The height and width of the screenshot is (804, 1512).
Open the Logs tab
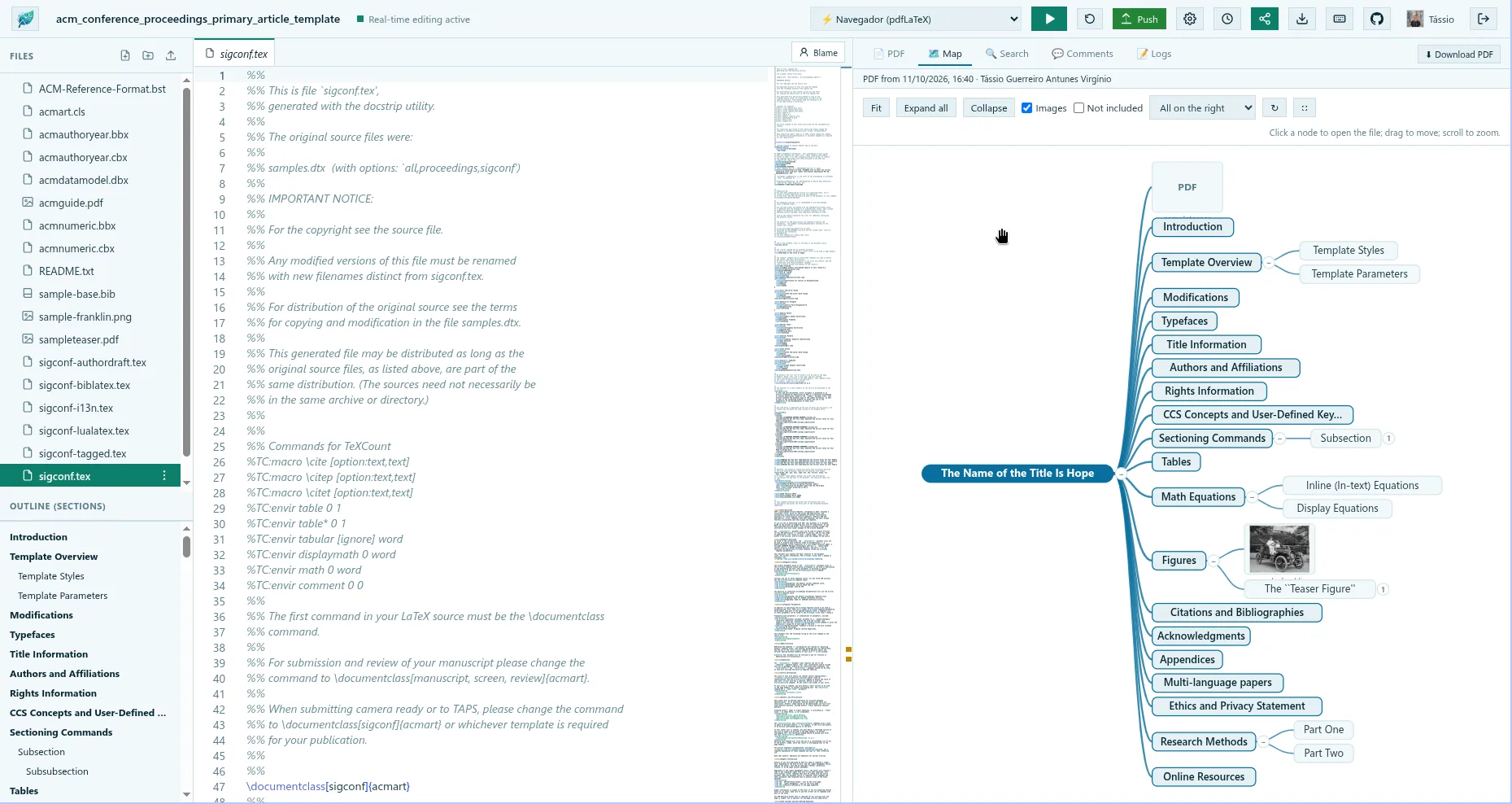pyautogui.click(x=1154, y=54)
